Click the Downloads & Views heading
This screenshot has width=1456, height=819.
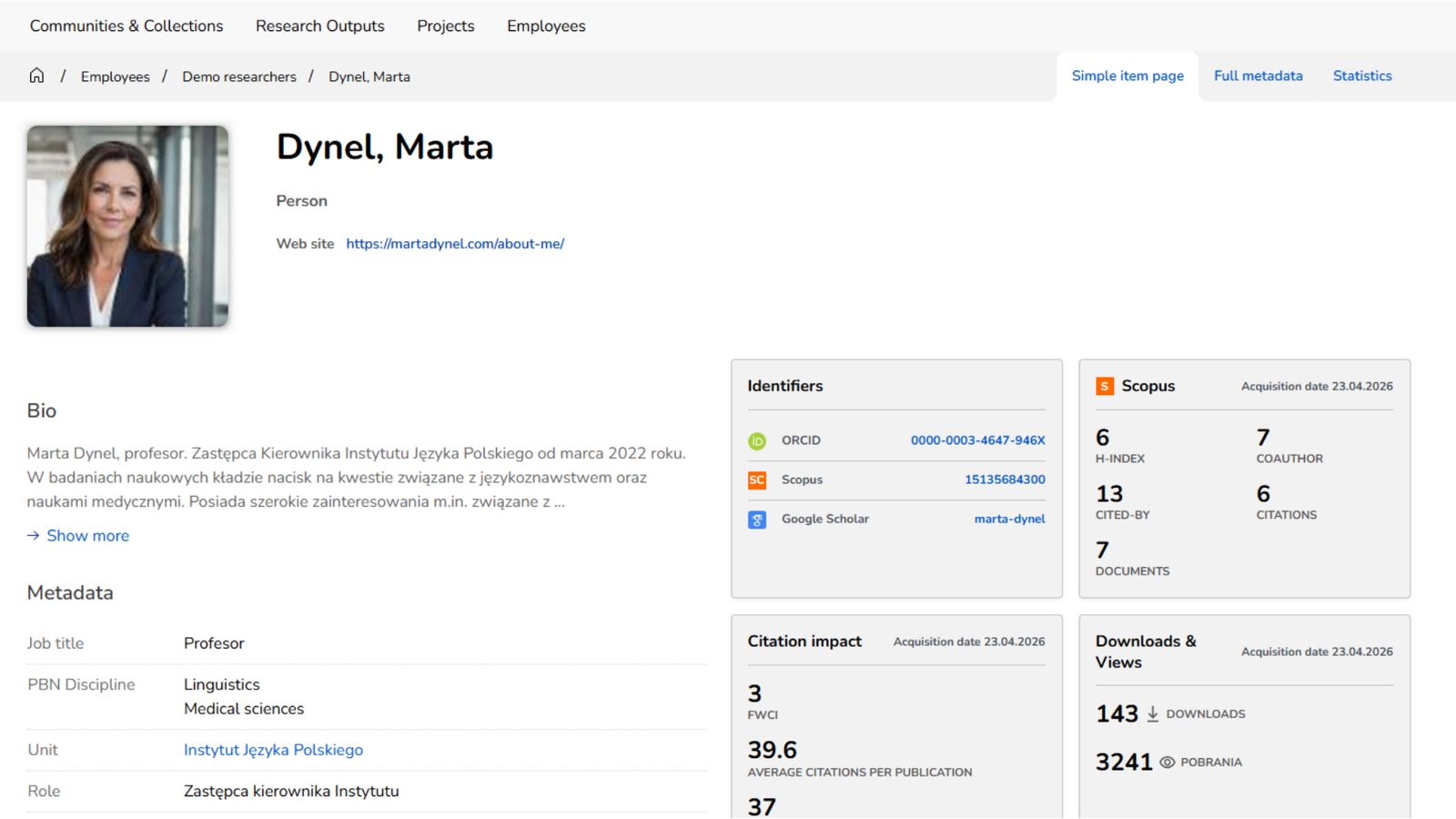coord(1146,652)
